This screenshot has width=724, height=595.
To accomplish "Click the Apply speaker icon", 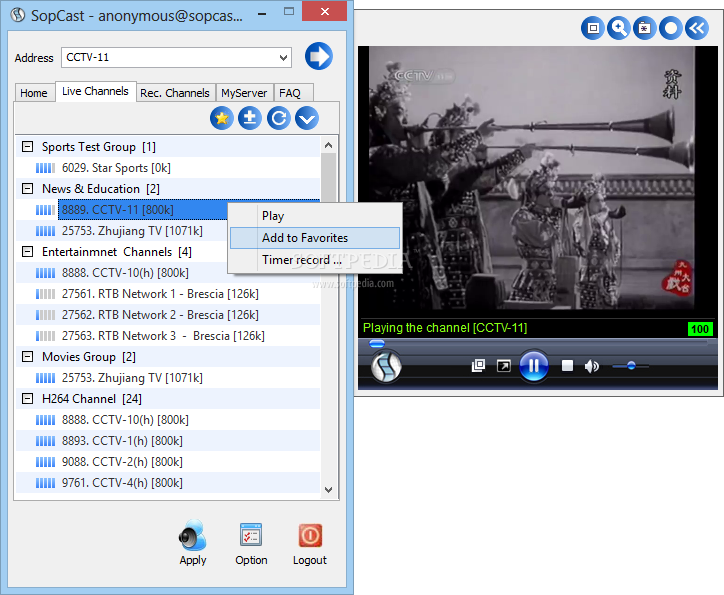I will pos(193,535).
